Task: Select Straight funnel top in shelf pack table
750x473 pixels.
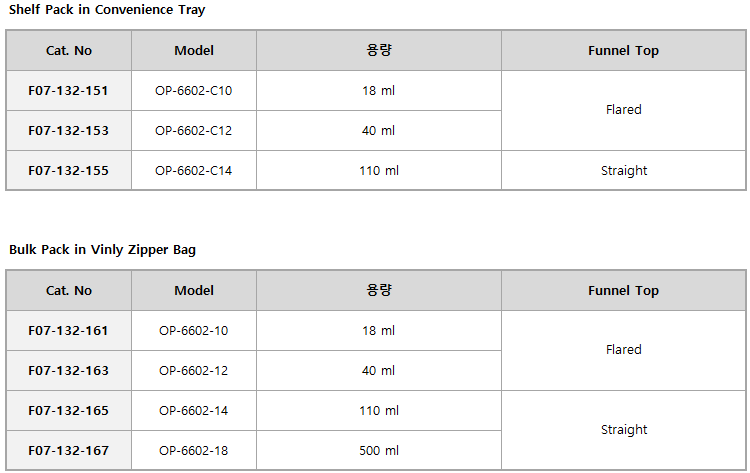Action: point(624,171)
